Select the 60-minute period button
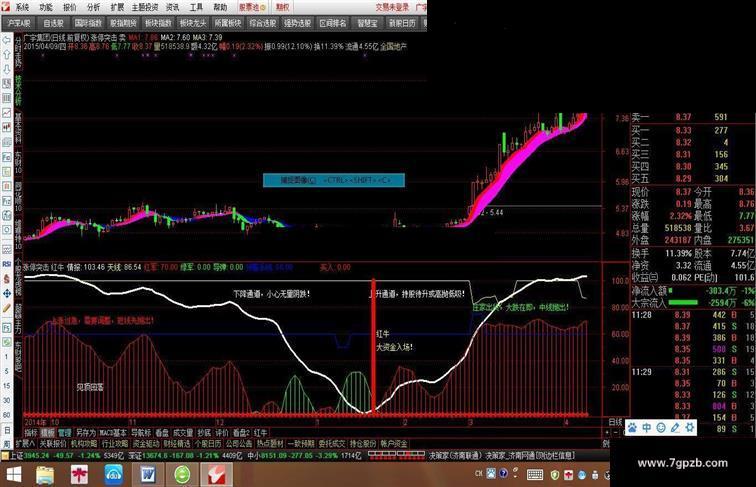Image resolution: width=756 pixels, height=487 pixels. [7, 415]
